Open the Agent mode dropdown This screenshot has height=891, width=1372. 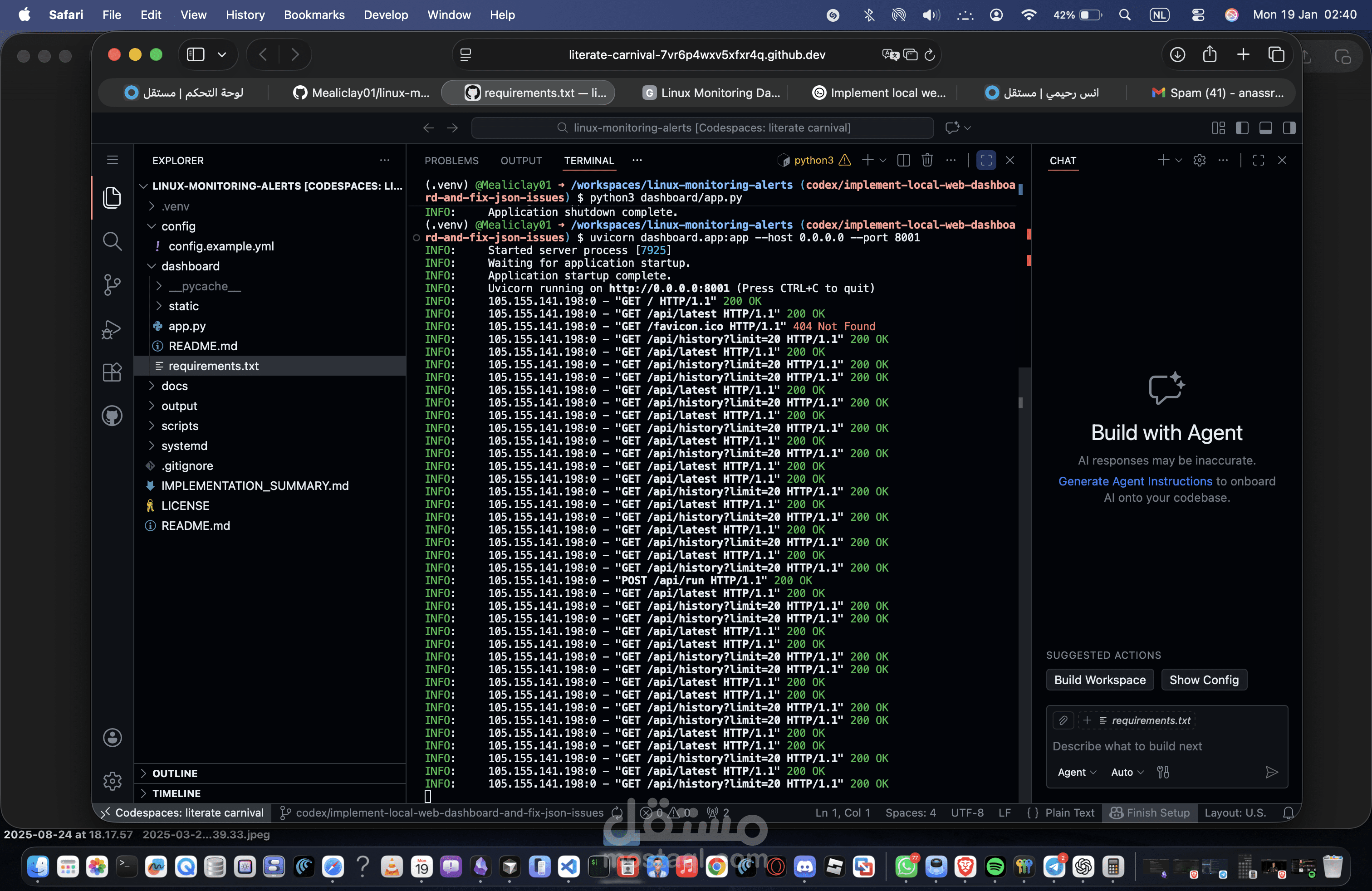click(1076, 772)
